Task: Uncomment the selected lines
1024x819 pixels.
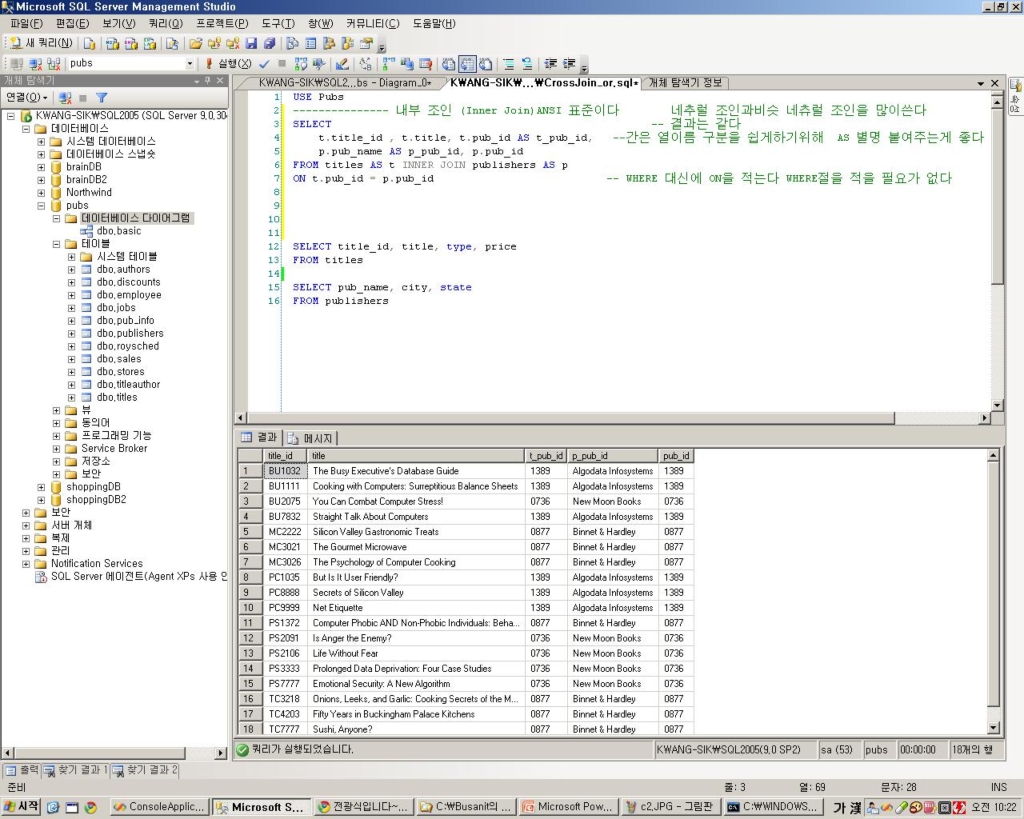Action: [x=527, y=64]
